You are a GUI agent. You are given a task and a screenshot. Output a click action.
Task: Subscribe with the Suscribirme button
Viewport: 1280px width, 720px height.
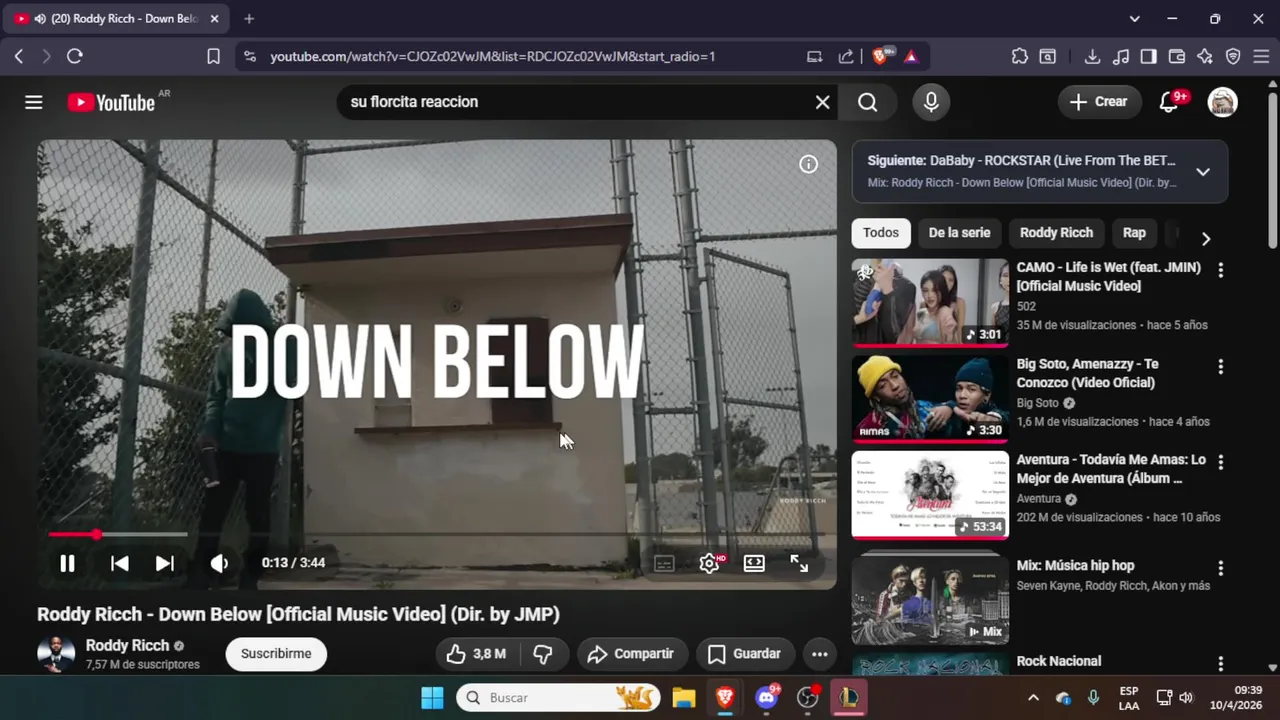tap(276, 654)
